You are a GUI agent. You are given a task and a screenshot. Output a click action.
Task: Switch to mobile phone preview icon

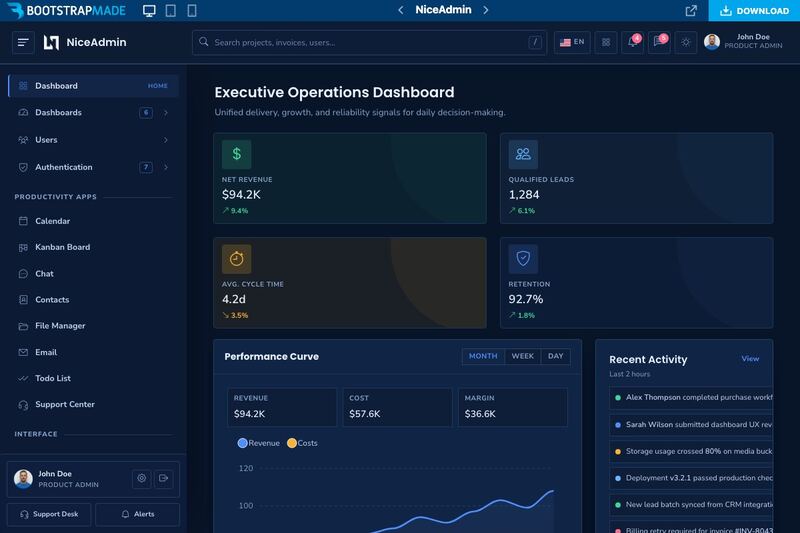[x=192, y=11]
